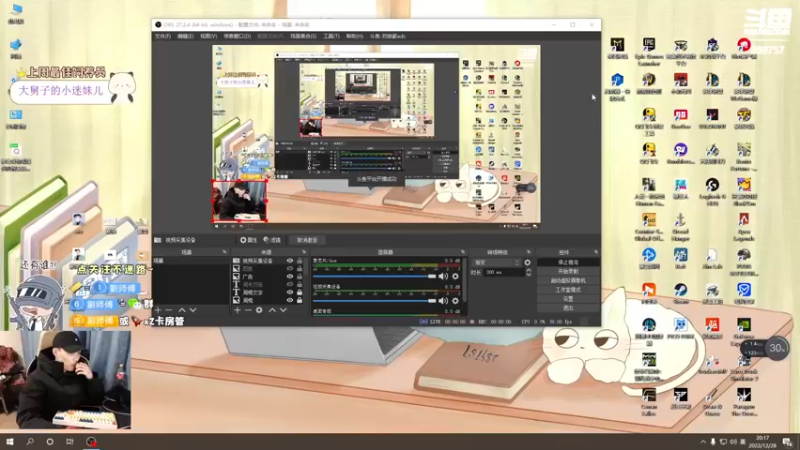The height and width of the screenshot is (450, 800).
Task: Open the Epic Games Launcher desktop shortcut
Action: [x=648, y=51]
